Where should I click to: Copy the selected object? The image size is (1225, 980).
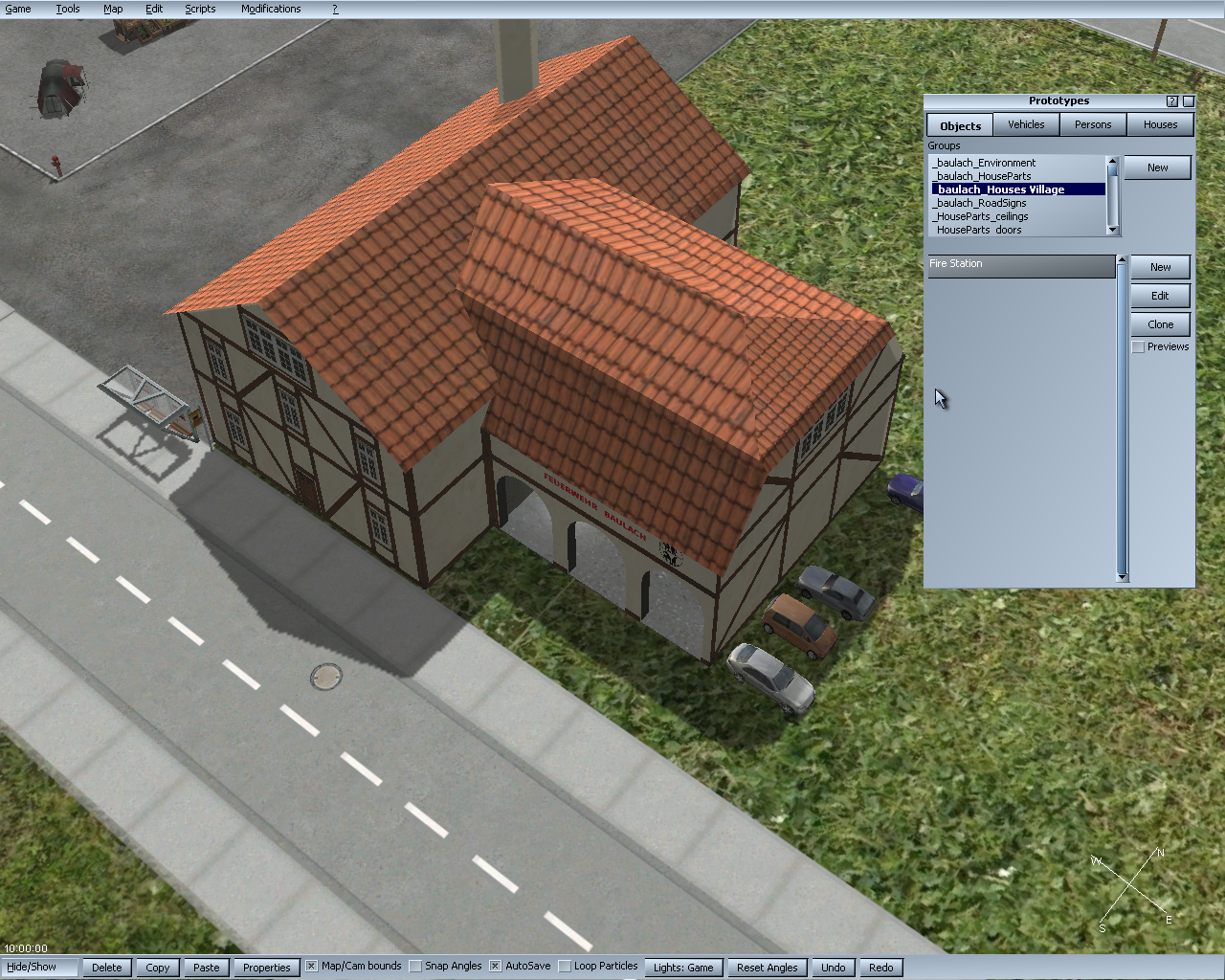[158, 968]
